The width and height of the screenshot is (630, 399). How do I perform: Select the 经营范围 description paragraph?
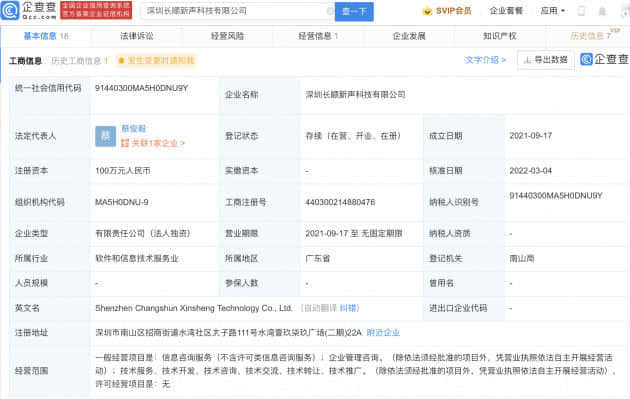(x=356, y=371)
